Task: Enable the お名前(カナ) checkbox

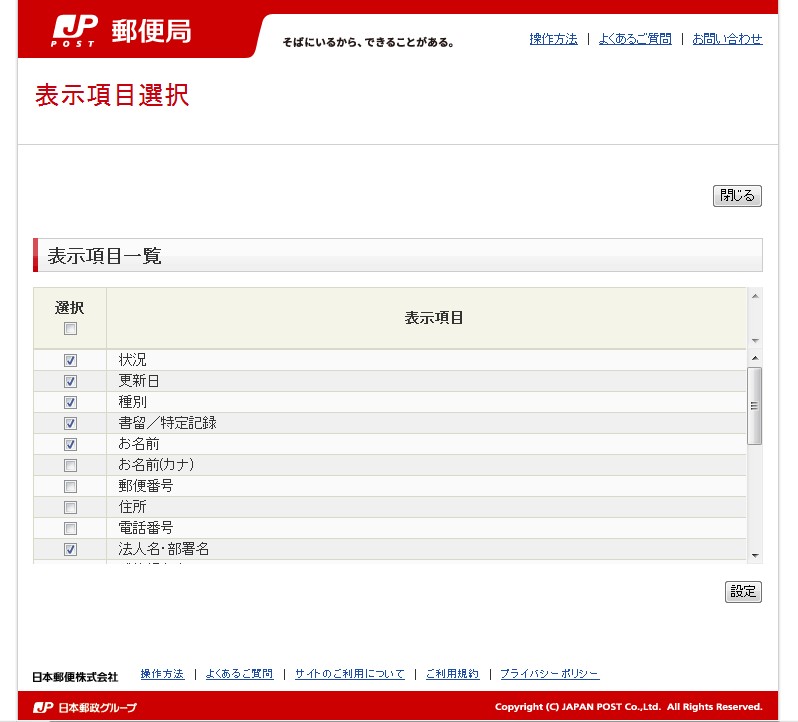Action: 70,465
